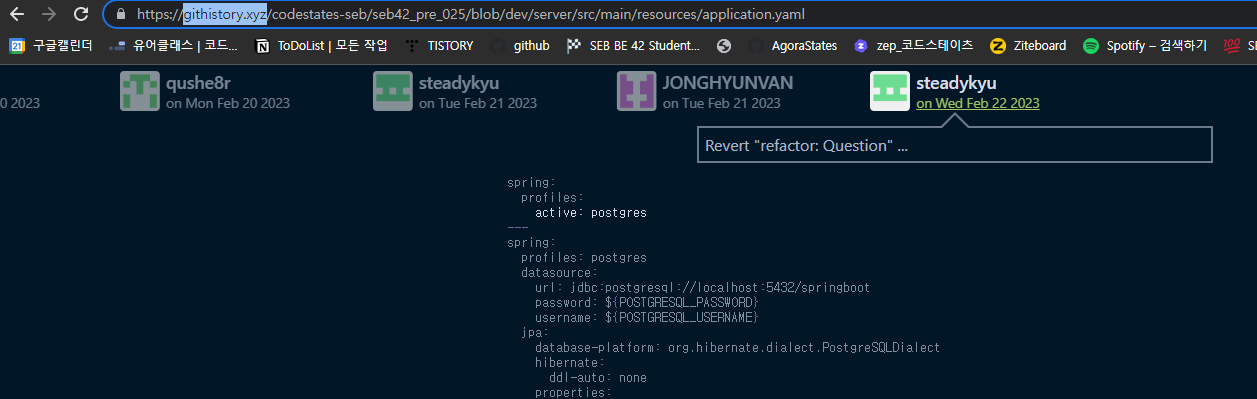This screenshot has height=399, width=1257.
Task: Select the qushe8r commit avatar
Action: coord(140,92)
